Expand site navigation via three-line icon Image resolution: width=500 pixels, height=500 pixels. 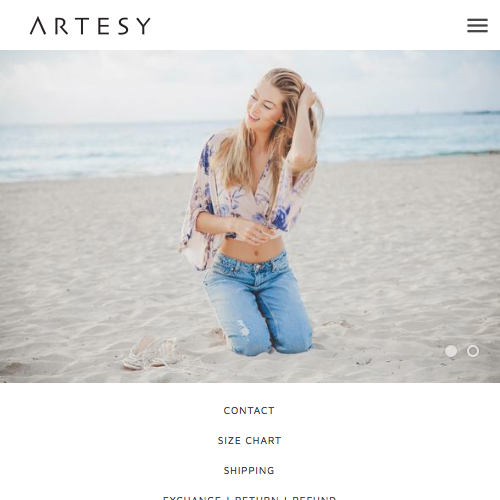tap(477, 25)
